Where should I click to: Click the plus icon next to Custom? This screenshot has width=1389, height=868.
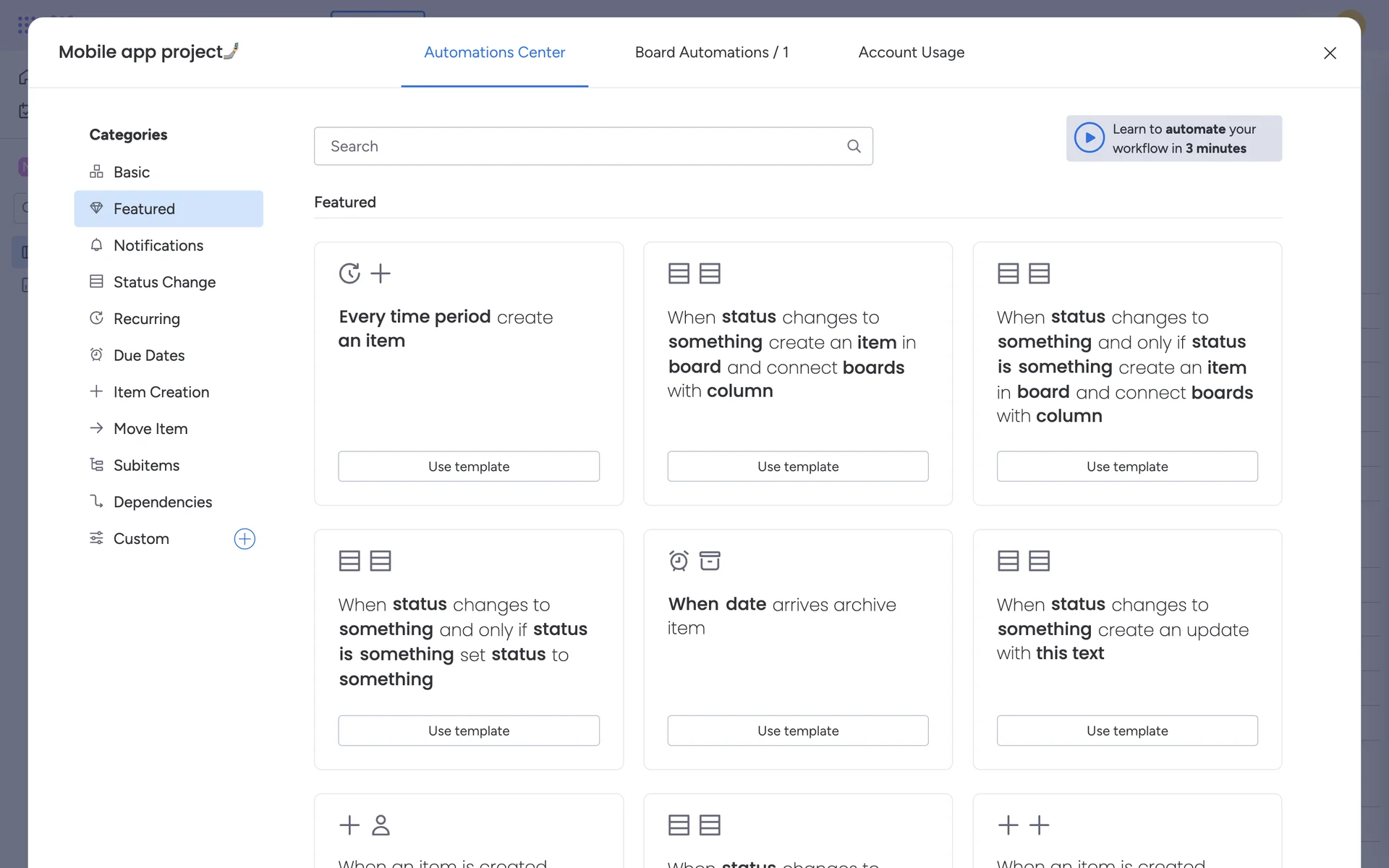point(245,539)
